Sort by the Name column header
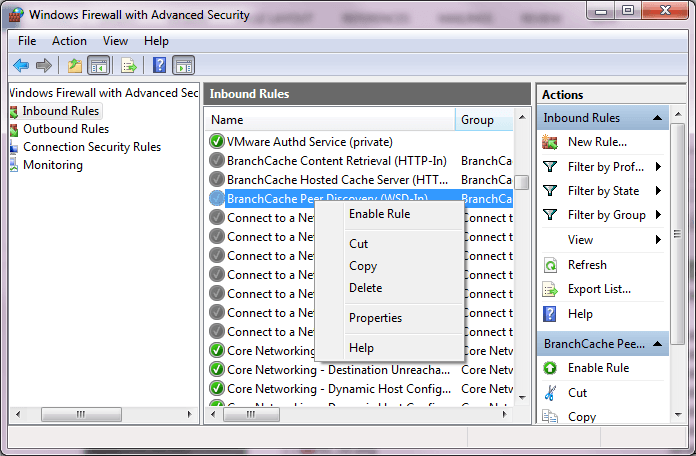 point(329,120)
